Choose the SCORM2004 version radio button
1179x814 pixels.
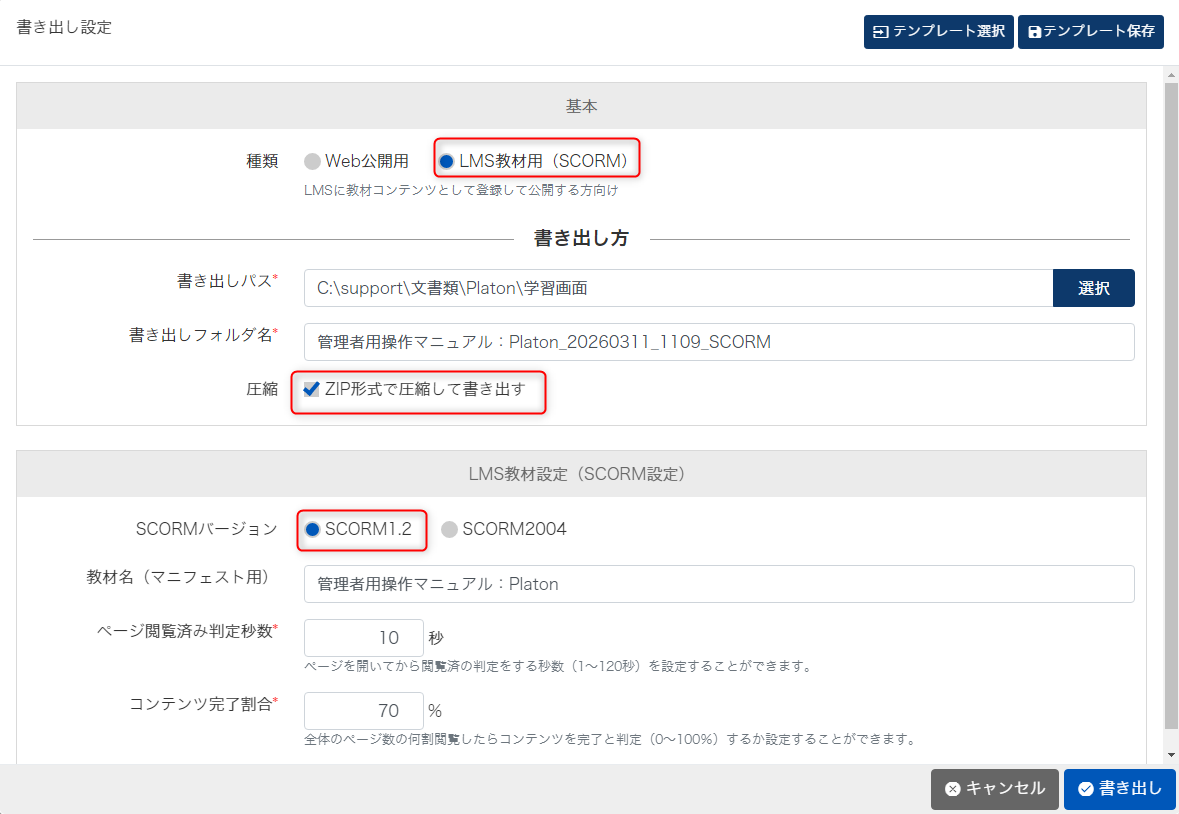tap(449, 530)
